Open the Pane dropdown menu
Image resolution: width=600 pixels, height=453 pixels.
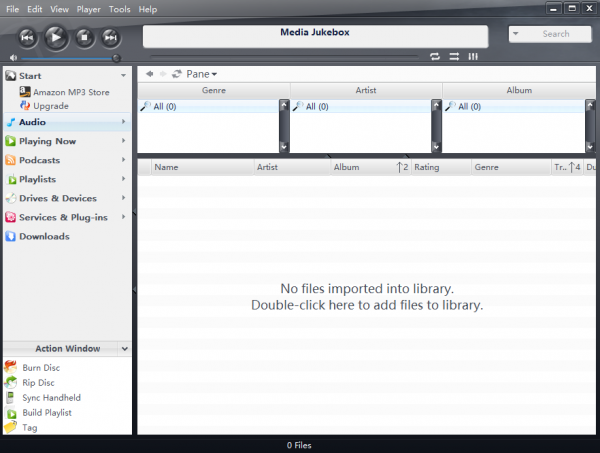pos(202,74)
